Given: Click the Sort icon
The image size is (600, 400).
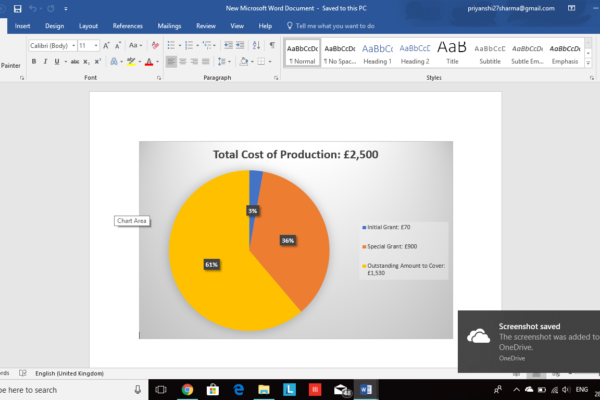Looking at the screenshot, I should (x=255, y=45).
